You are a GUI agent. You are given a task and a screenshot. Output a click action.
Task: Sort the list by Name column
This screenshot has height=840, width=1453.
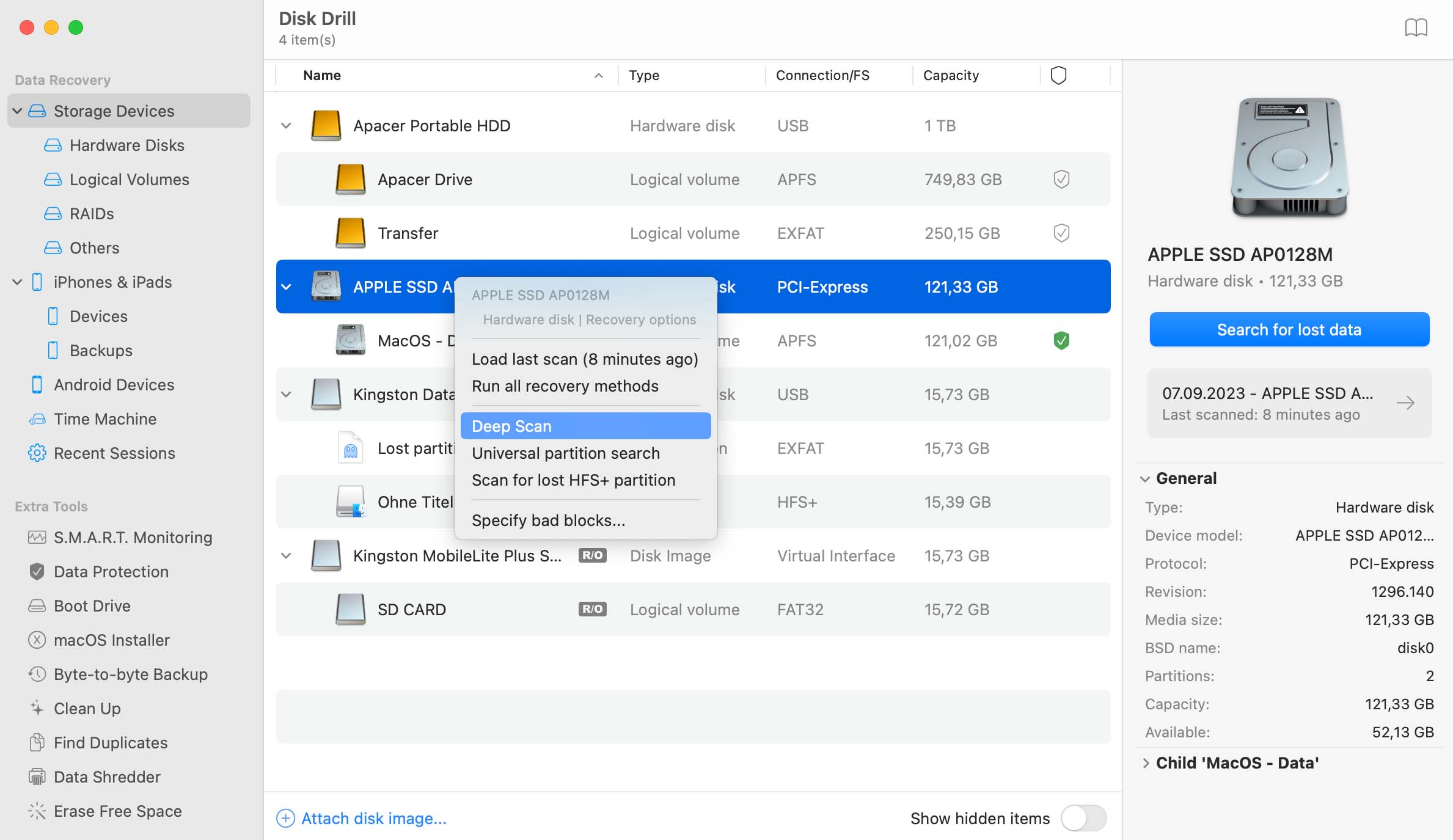447,75
